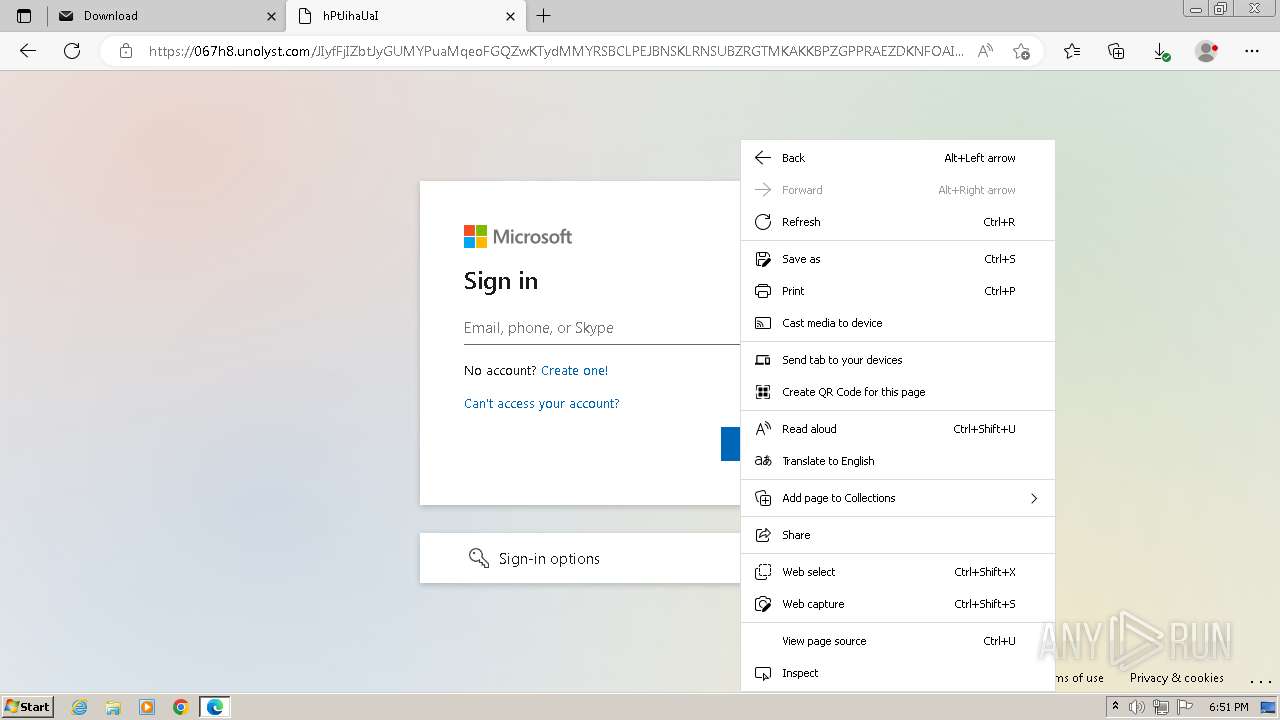Choose Print in the context menu
The height and width of the screenshot is (720, 1280).
(898, 291)
